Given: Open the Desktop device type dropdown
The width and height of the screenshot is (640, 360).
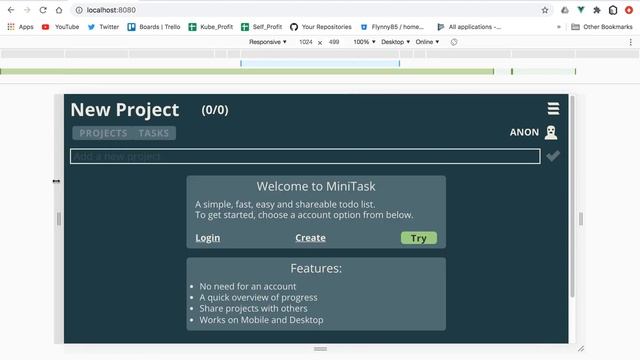Looking at the screenshot, I should tap(396, 42).
